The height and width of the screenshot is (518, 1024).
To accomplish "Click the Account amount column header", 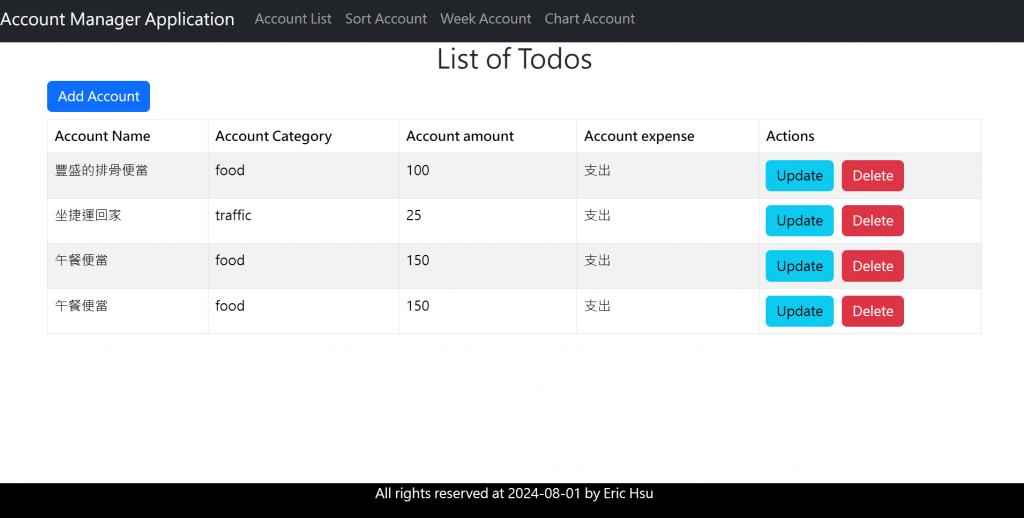I will tap(460, 136).
